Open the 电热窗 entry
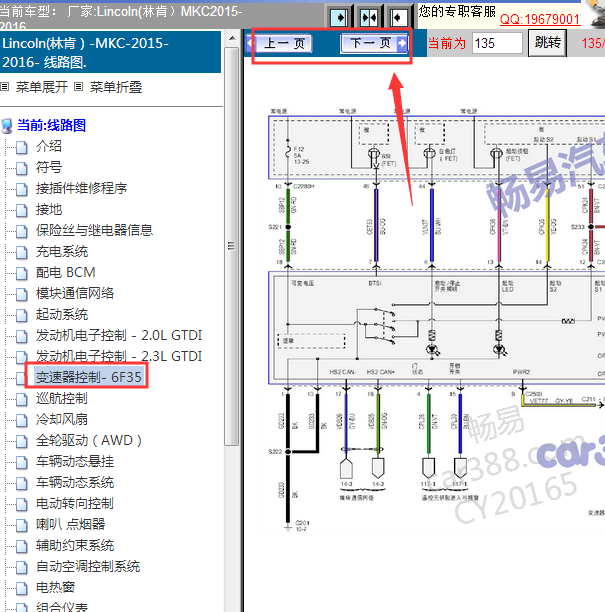 coord(55,587)
